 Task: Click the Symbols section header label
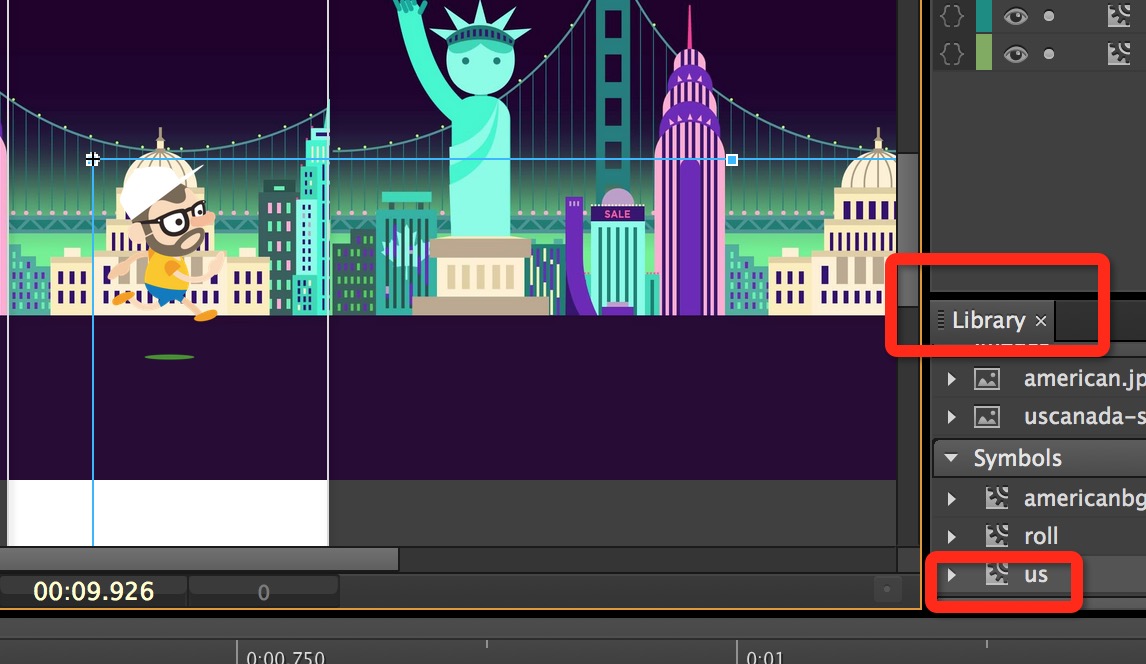click(1017, 458)
